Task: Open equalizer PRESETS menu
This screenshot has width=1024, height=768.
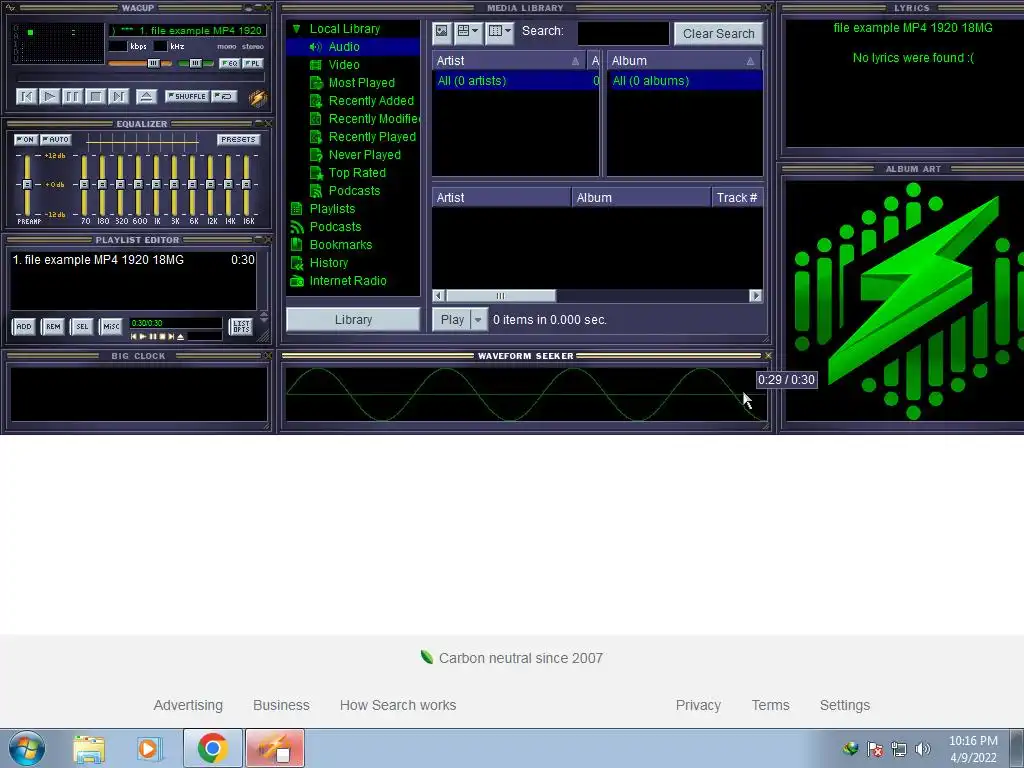Action: pos(238,139)
